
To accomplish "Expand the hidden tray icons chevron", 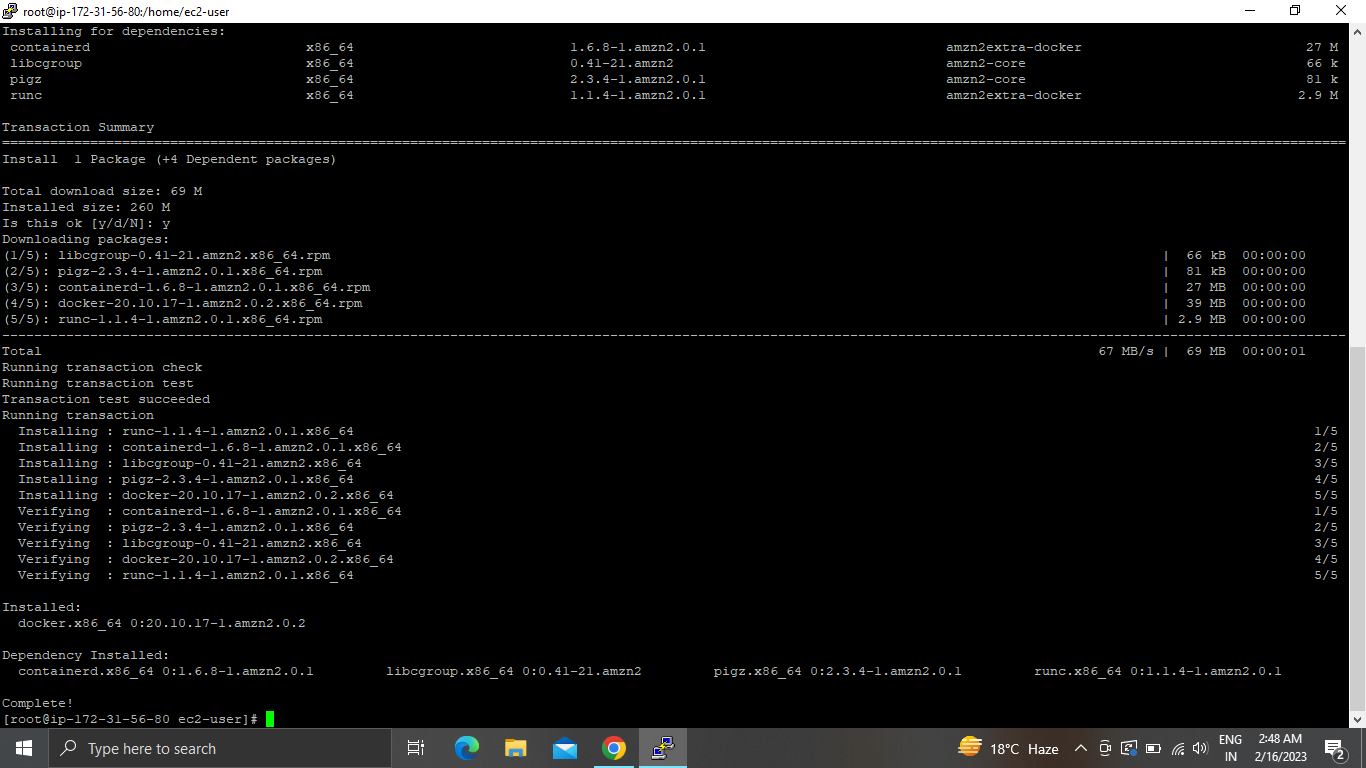I will pyautogui.click(x=1081, y=748).
